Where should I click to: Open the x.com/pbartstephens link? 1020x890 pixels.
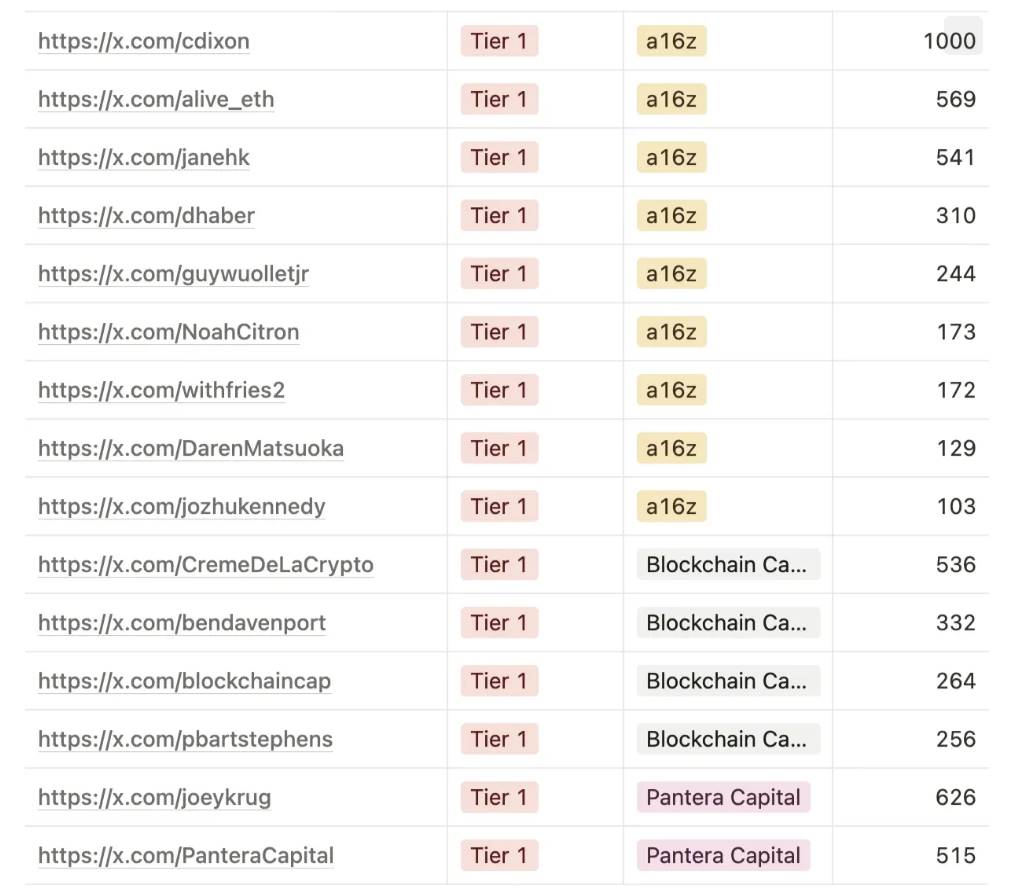coord(185,740)
